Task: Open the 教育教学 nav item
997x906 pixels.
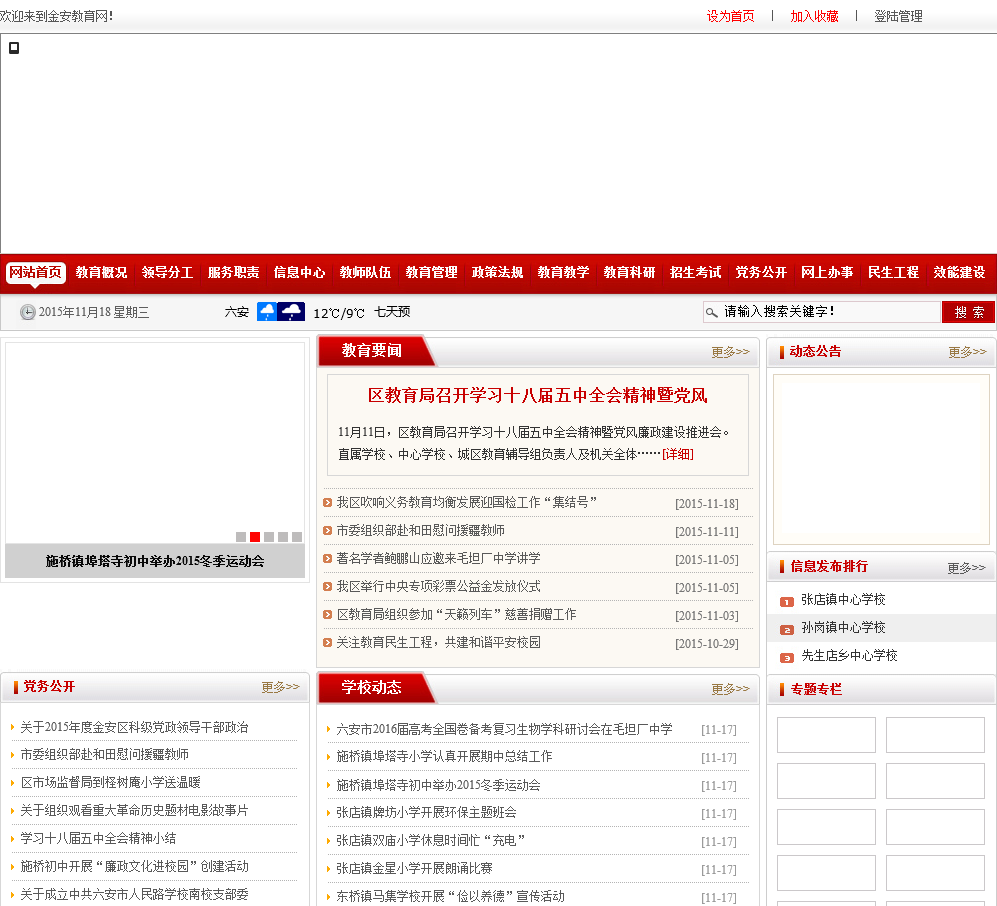Action: (563, 273)
